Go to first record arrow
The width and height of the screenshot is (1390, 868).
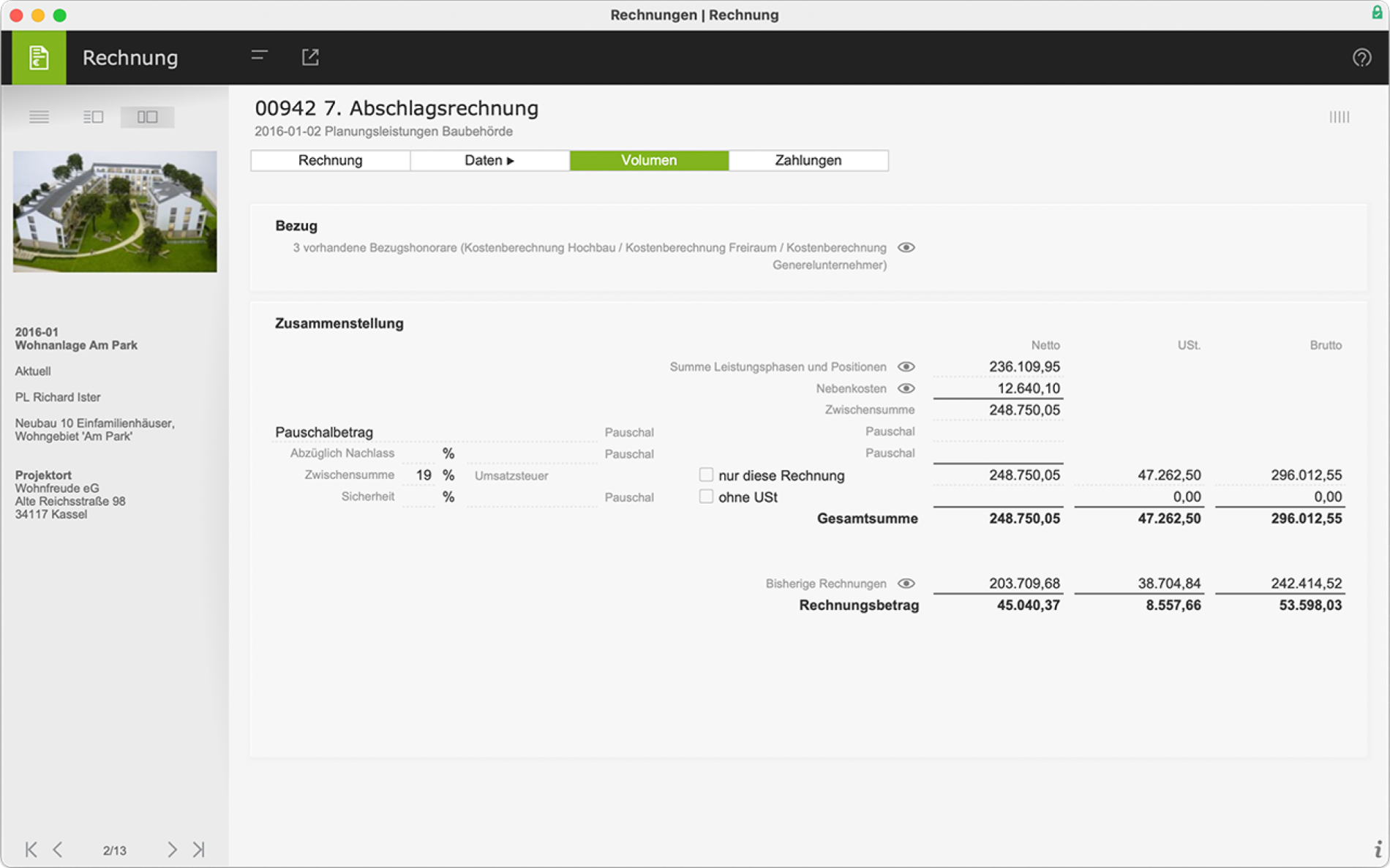pyautogui.click(x=31, y=849)
